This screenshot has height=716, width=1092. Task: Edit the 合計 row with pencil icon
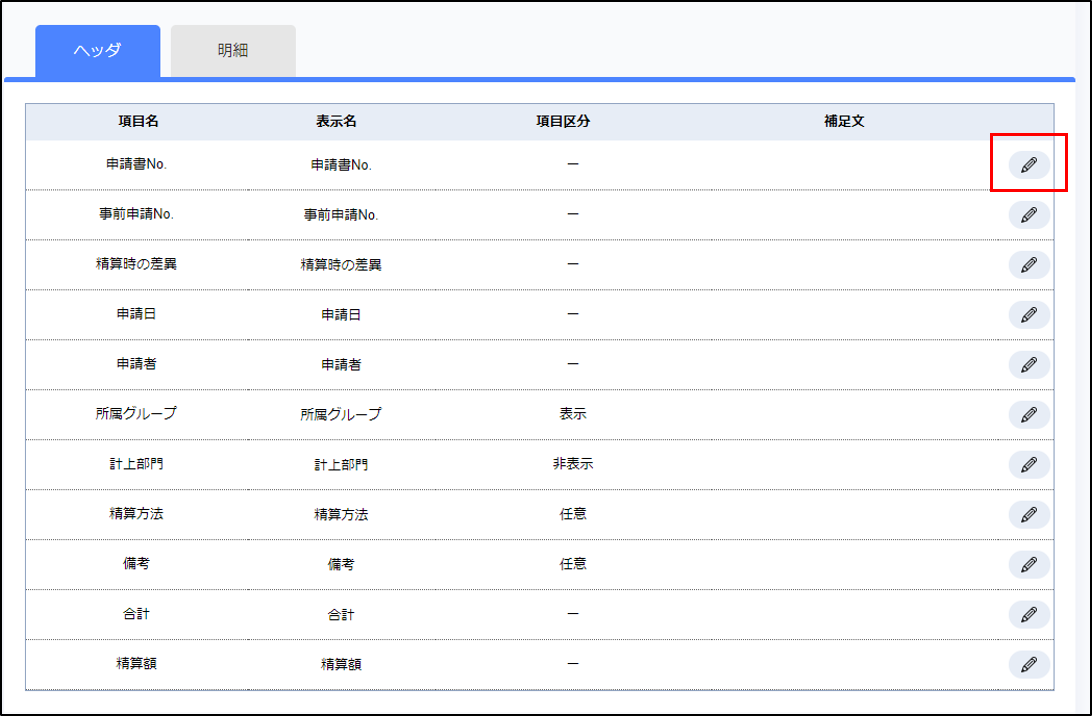(1029, 615)
